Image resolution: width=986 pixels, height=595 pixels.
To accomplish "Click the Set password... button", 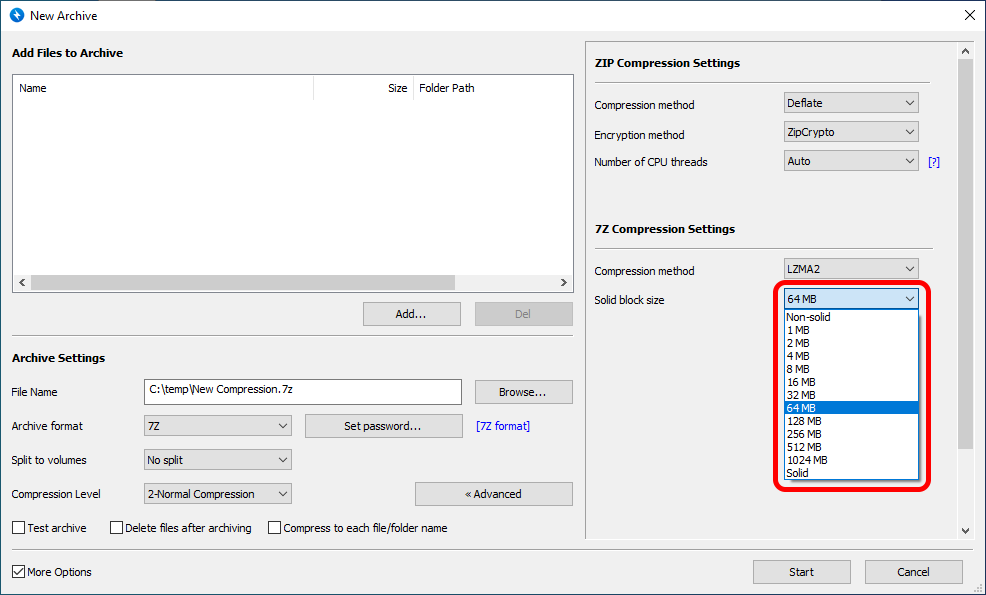I will click(x=383, y=426).
